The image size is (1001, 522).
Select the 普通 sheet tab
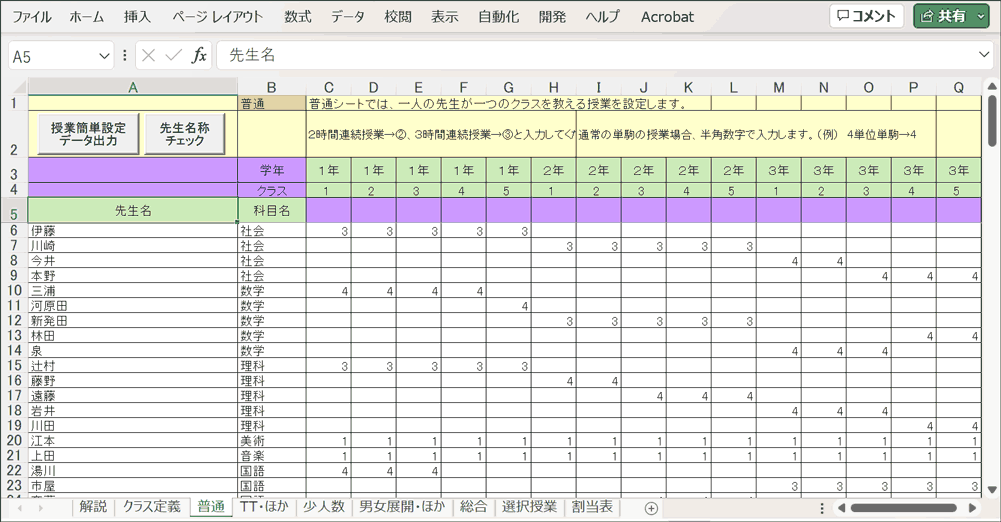tap(211, 507)
